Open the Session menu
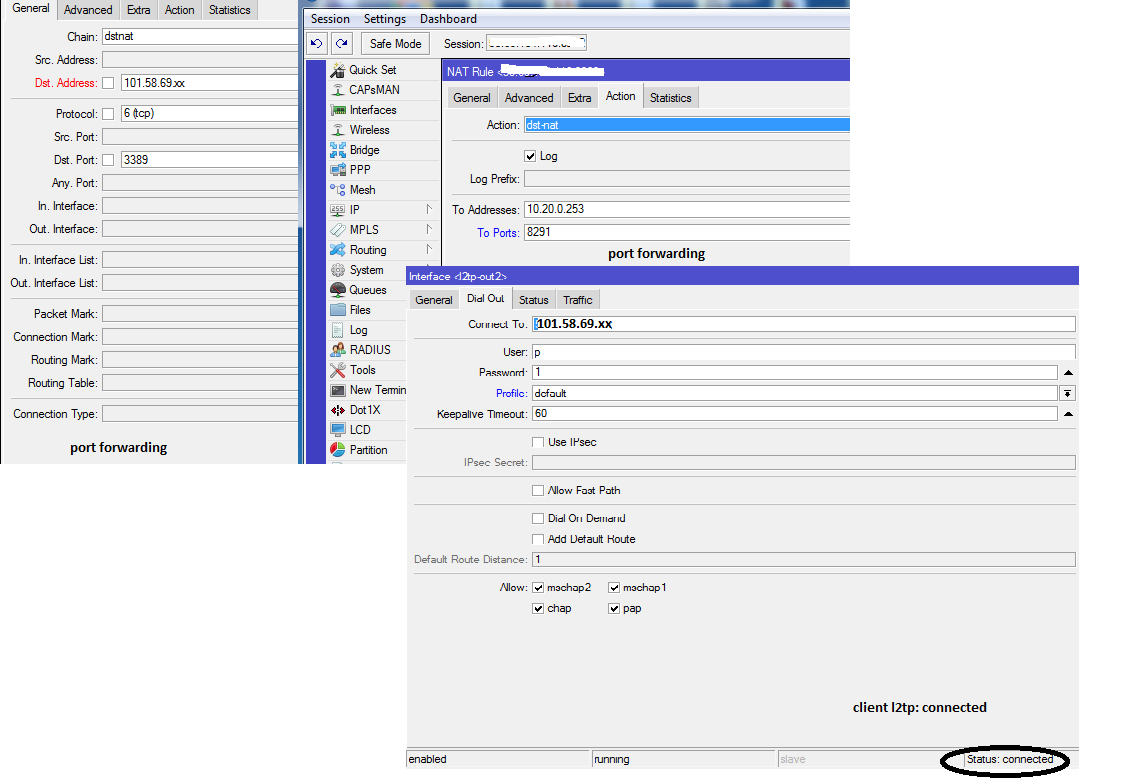Viewport: 1147px width, 784px height. tap(330, 19)
